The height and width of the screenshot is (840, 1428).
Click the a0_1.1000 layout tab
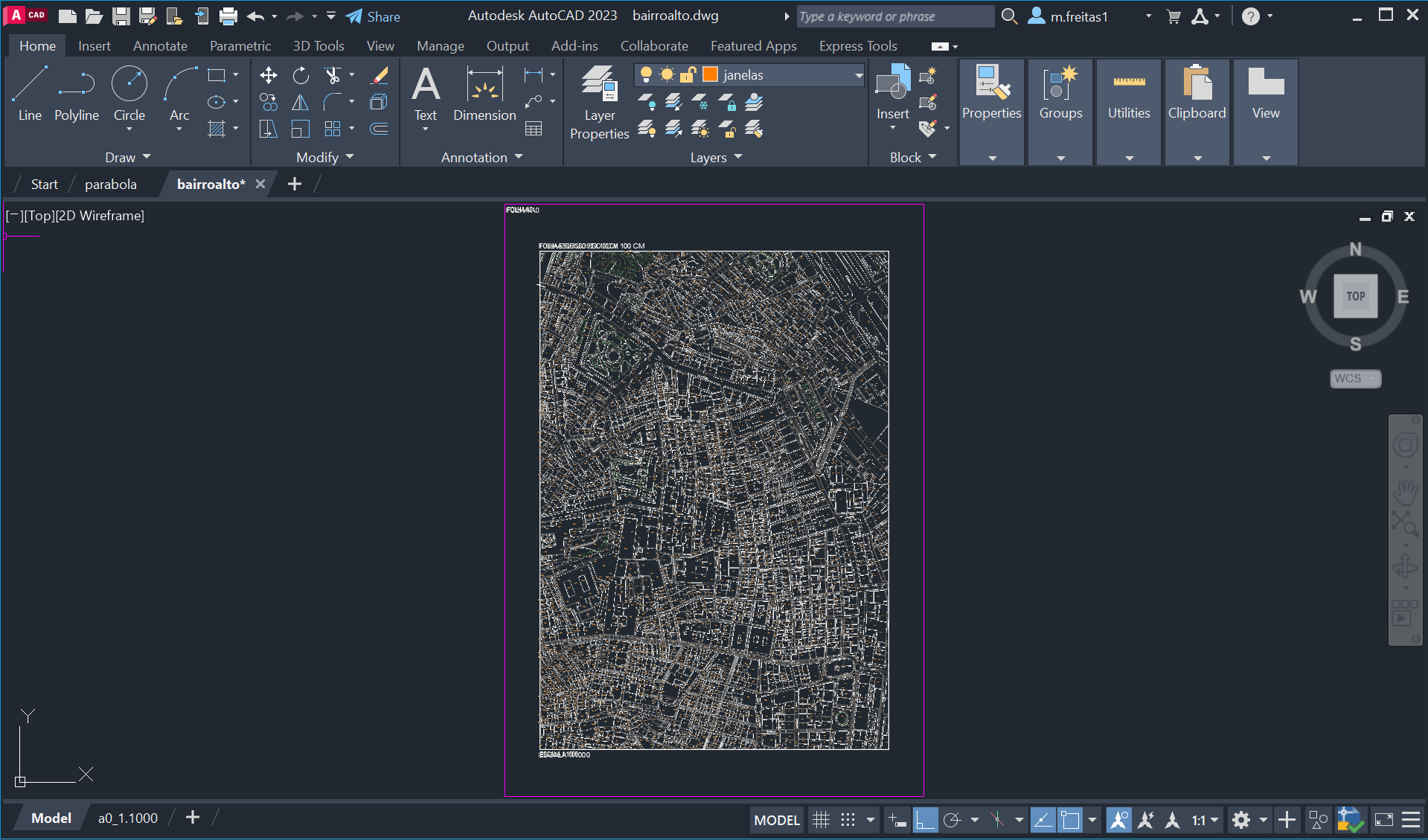coord(128,818)
